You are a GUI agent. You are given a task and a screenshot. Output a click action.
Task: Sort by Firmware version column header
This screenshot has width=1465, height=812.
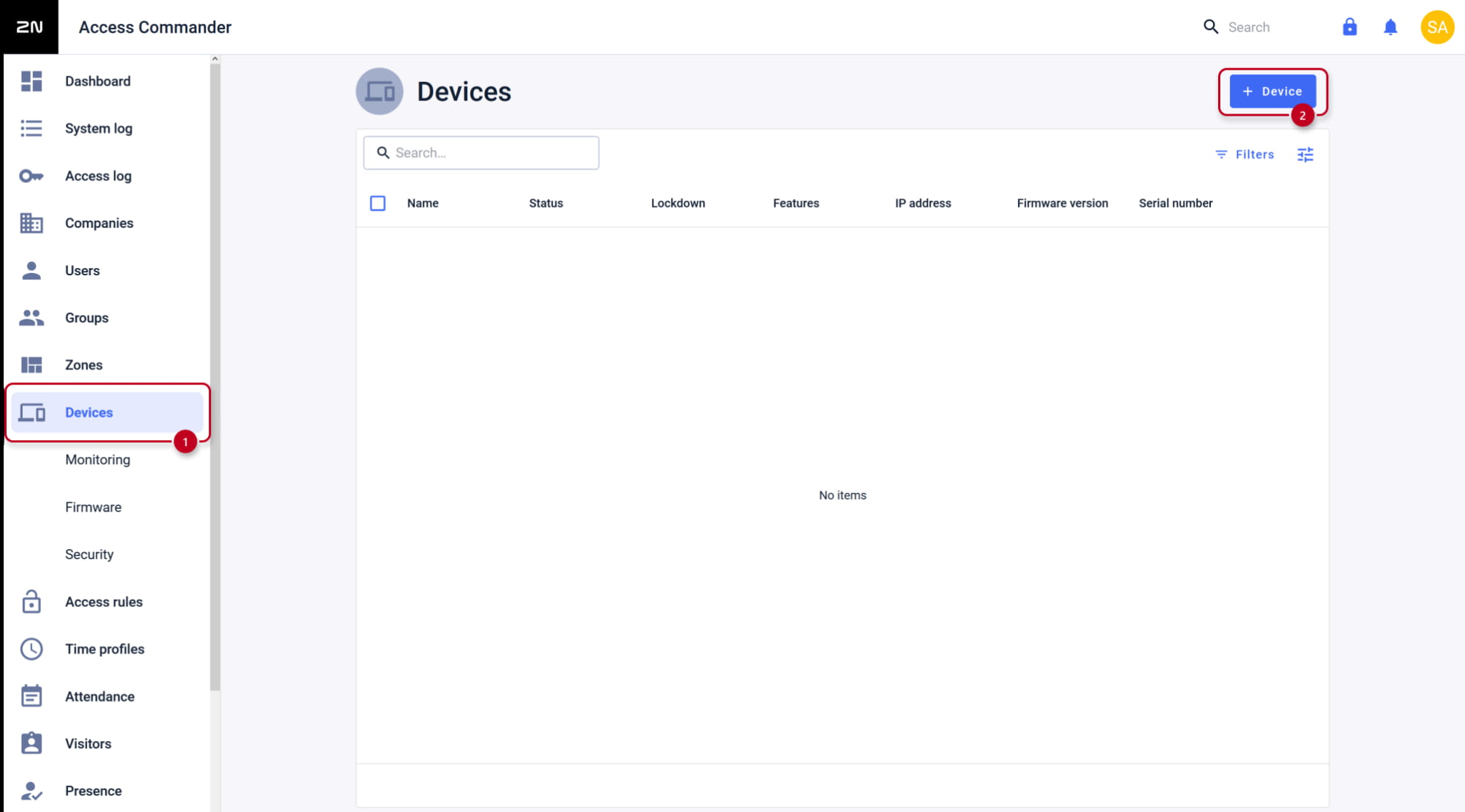tap(1062, 204)
